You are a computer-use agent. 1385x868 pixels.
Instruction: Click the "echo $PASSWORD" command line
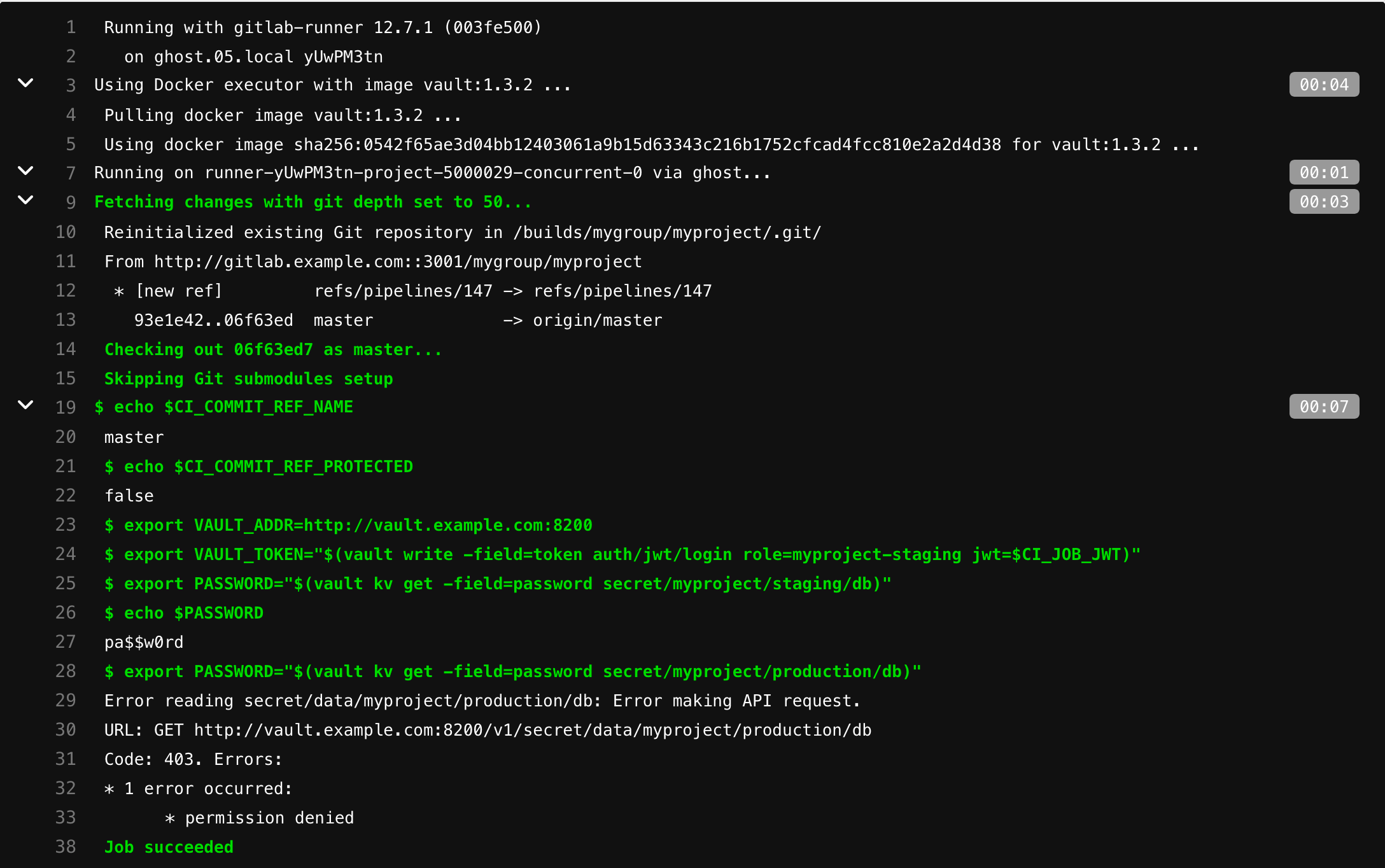[x=184, y=612]
